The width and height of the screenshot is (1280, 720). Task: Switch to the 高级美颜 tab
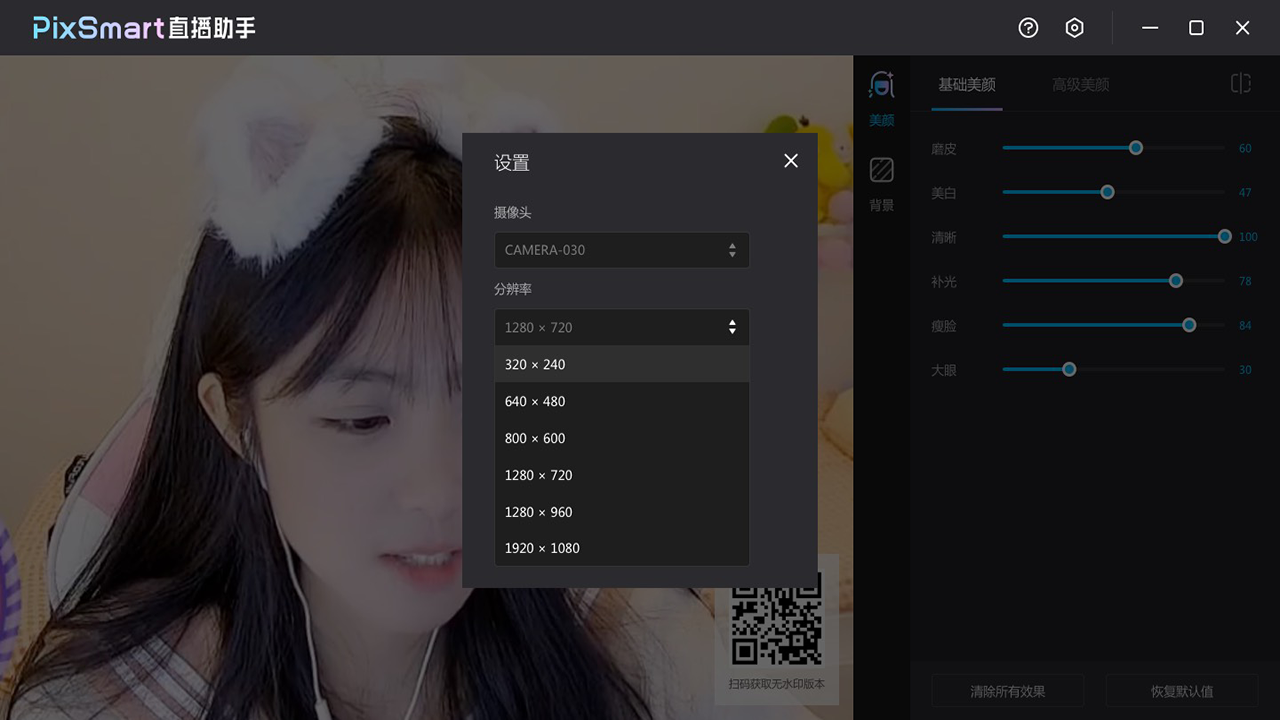(x=1078, y=84)
